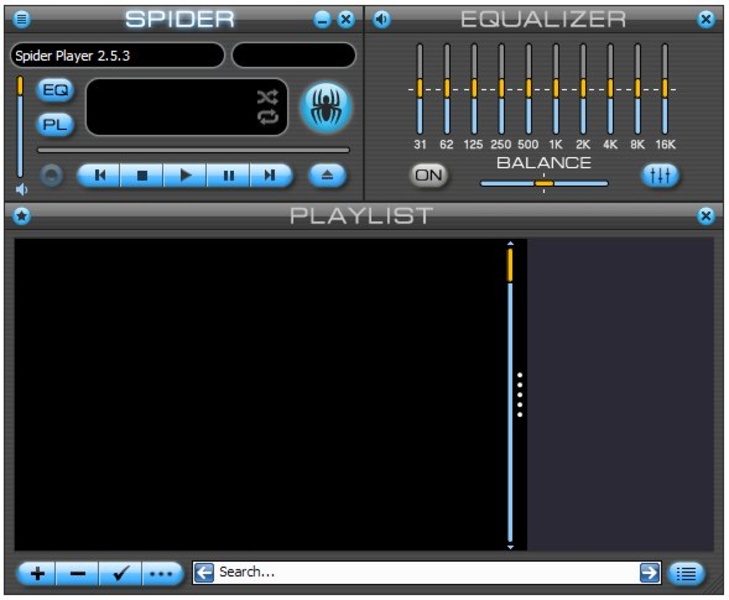Click the search previous left arrow

204,573
